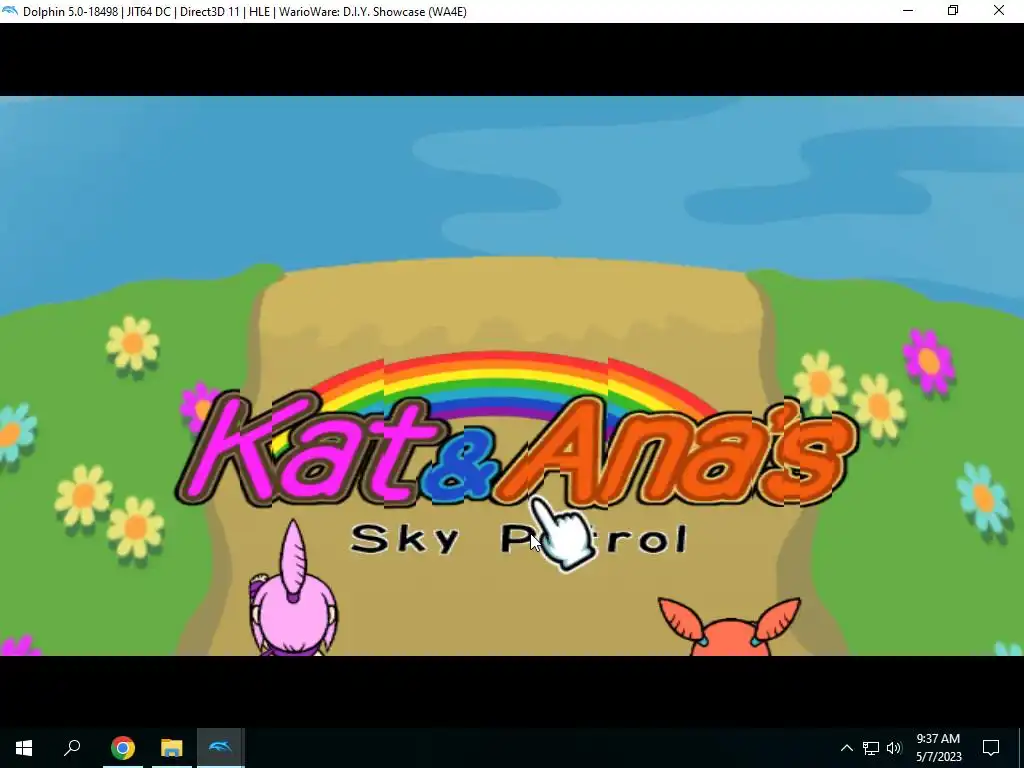The width and height of the screenshot is (1024, 768).
Task: Click the Sky Patrol subtitle text
Action: pyautogui.click(x=519, y=539)
